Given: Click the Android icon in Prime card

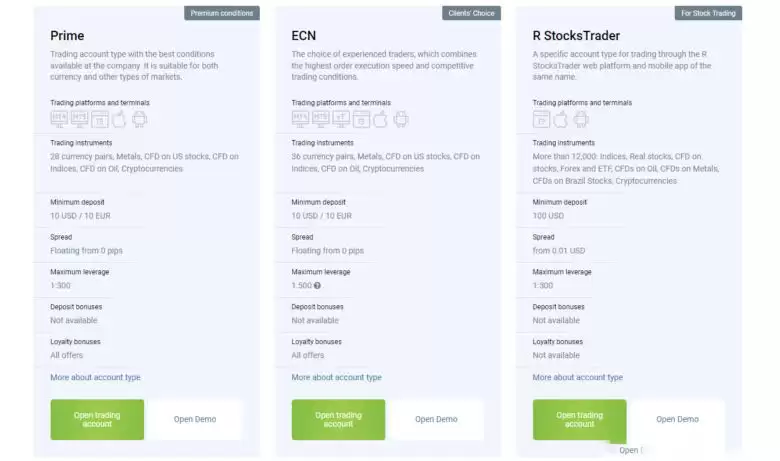Looking at the screenshot, I should click(x=139, y=119).
